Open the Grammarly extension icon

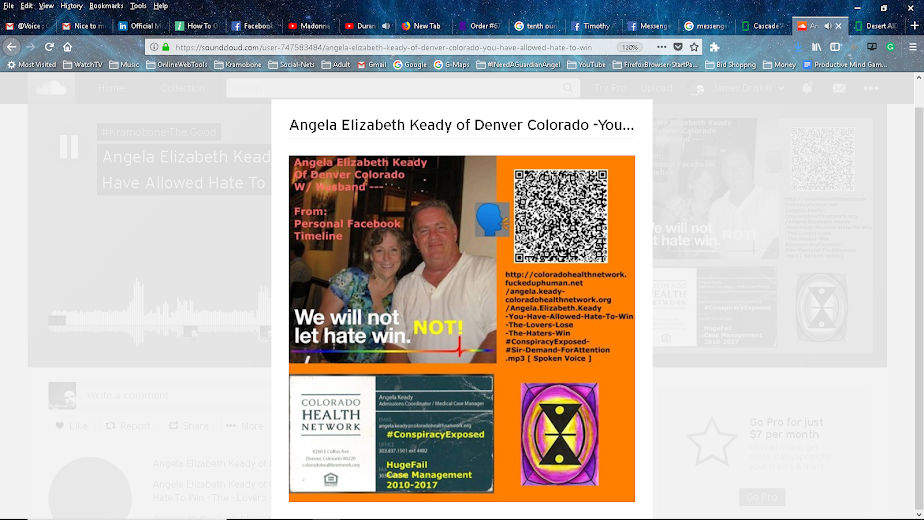(x=890, y=47)
